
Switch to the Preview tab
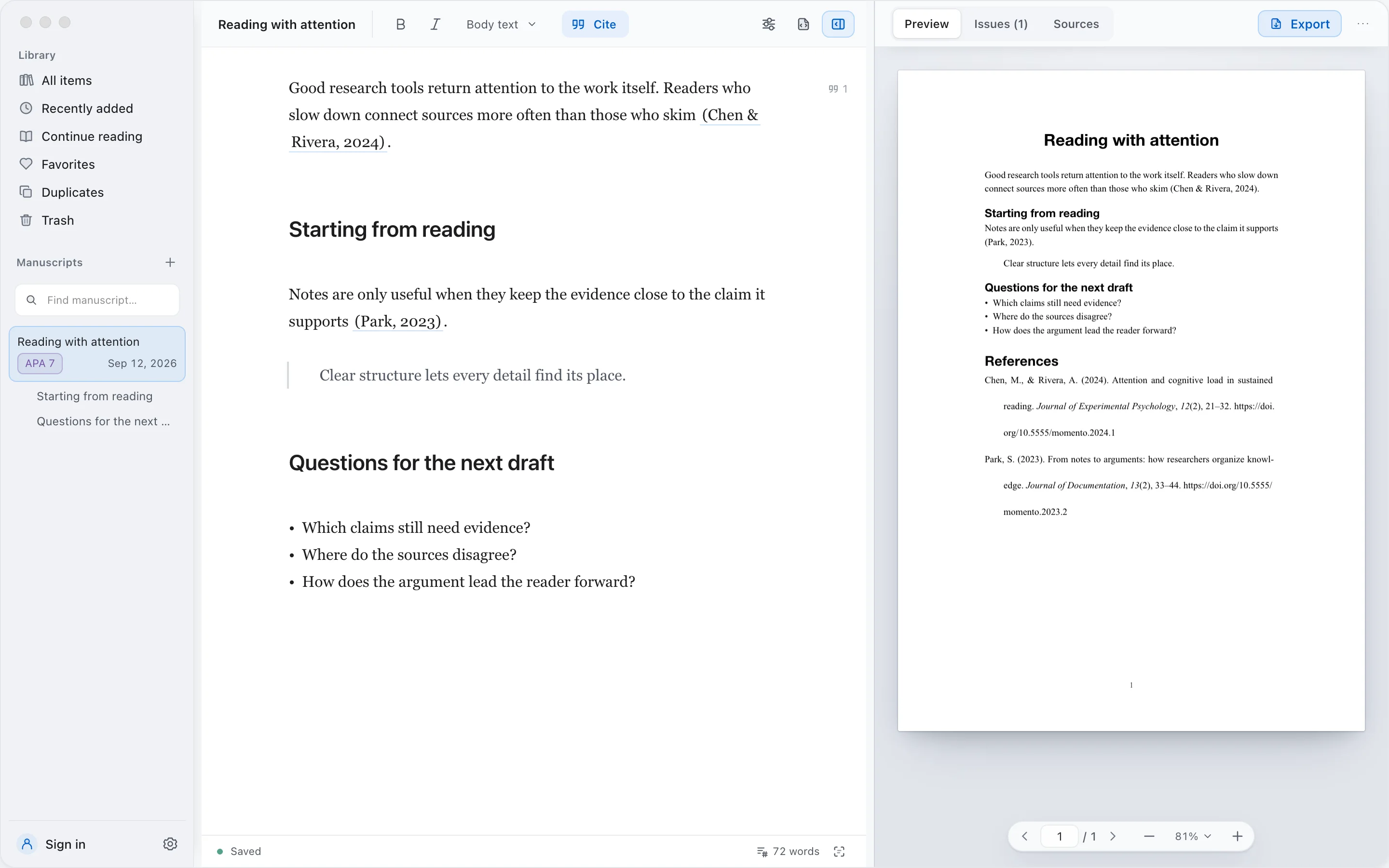tap(926, 24)
